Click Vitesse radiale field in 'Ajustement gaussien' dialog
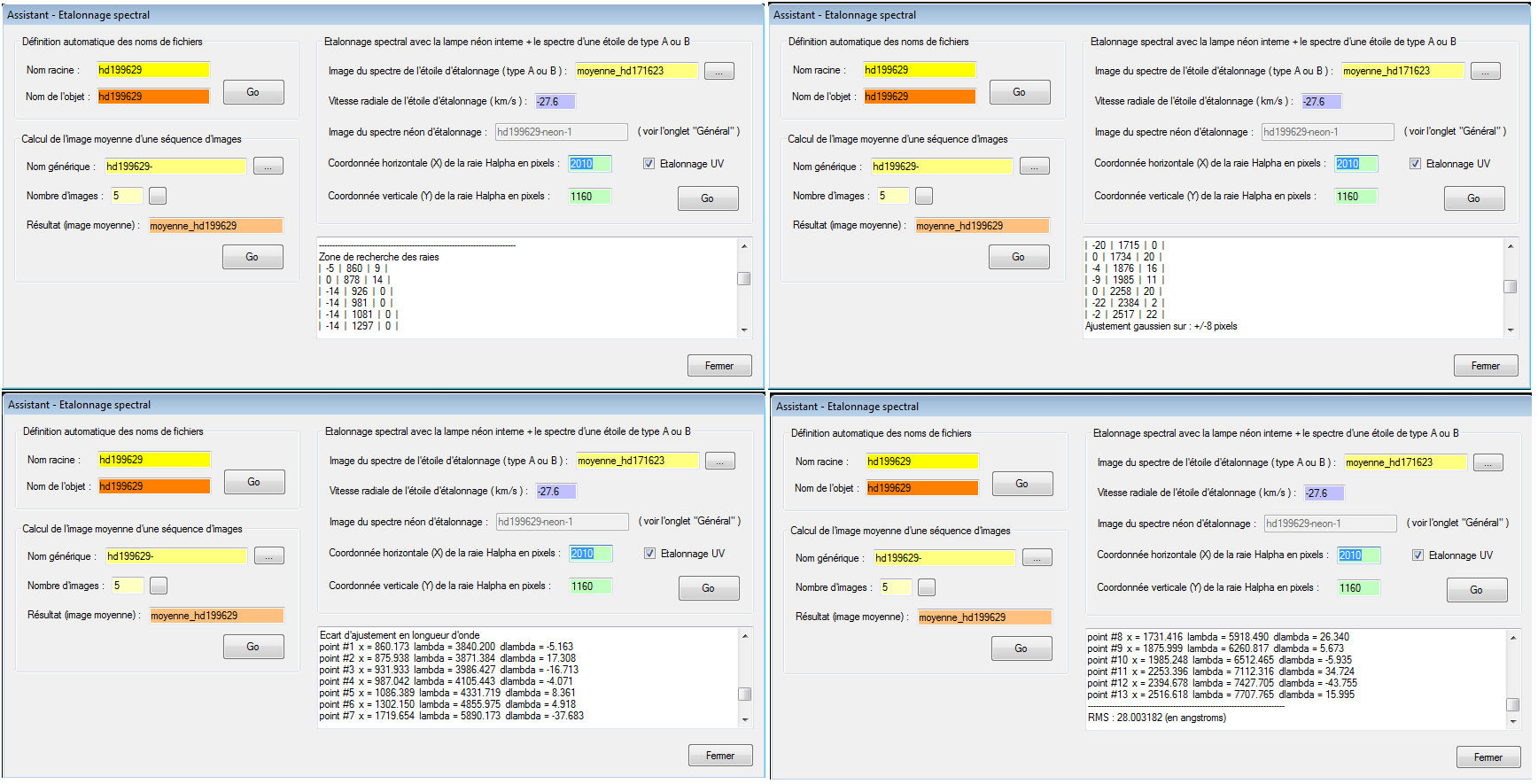Viewport: 1538px width, 784px height. coord(1322,102)
